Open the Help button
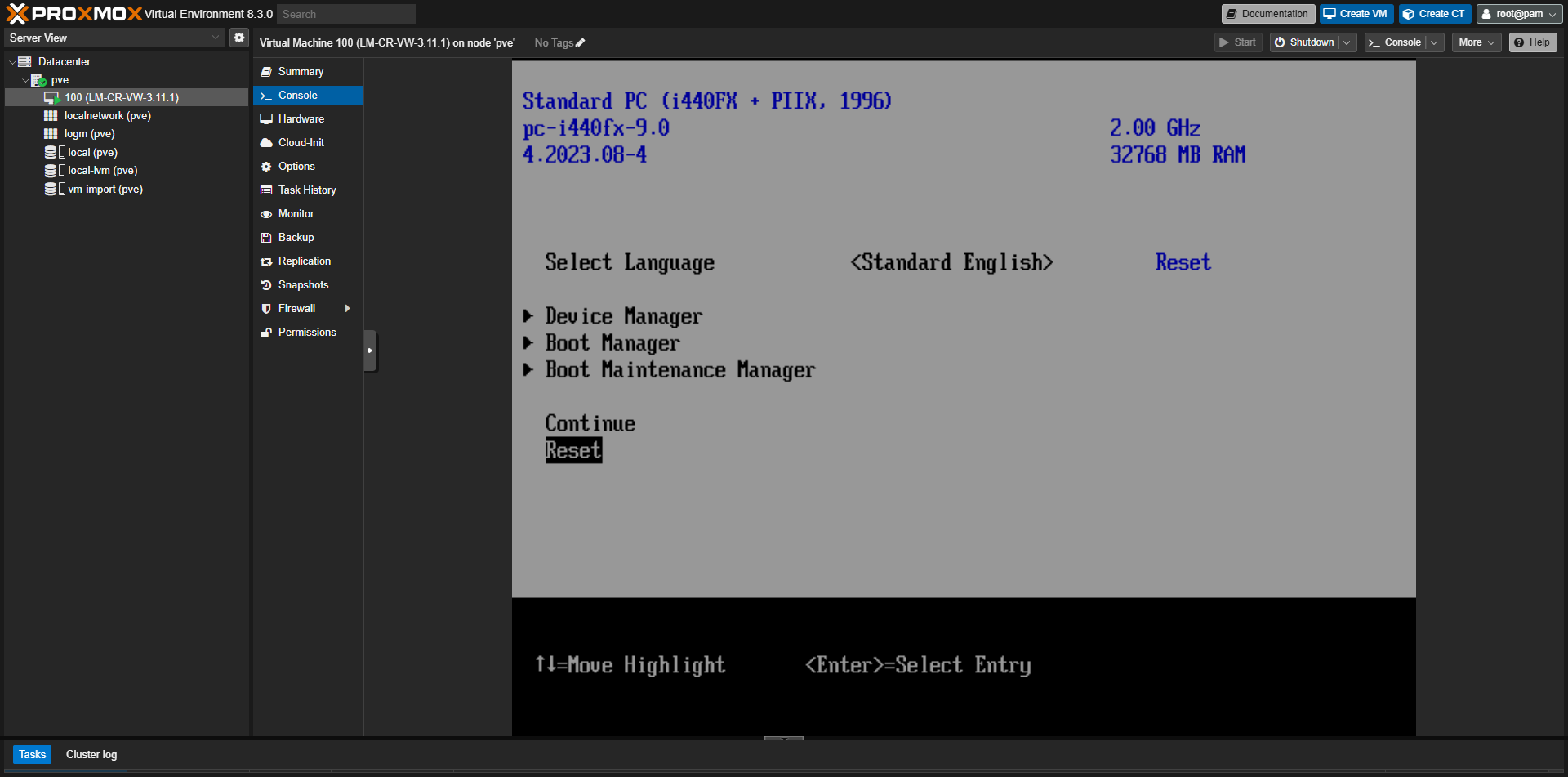The width and height of the screenshot is (1568, 777). 1532,42
